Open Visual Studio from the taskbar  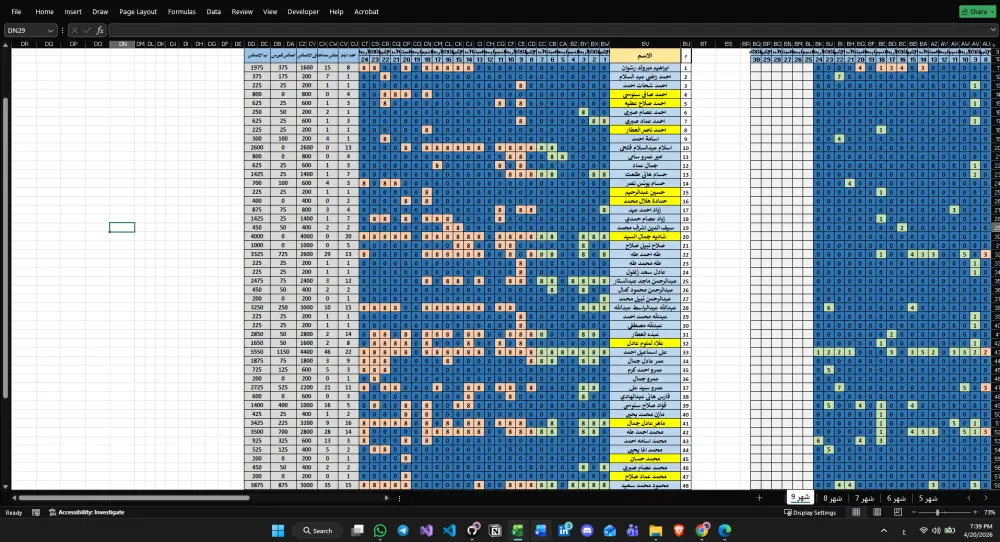(x=426, y=531)
